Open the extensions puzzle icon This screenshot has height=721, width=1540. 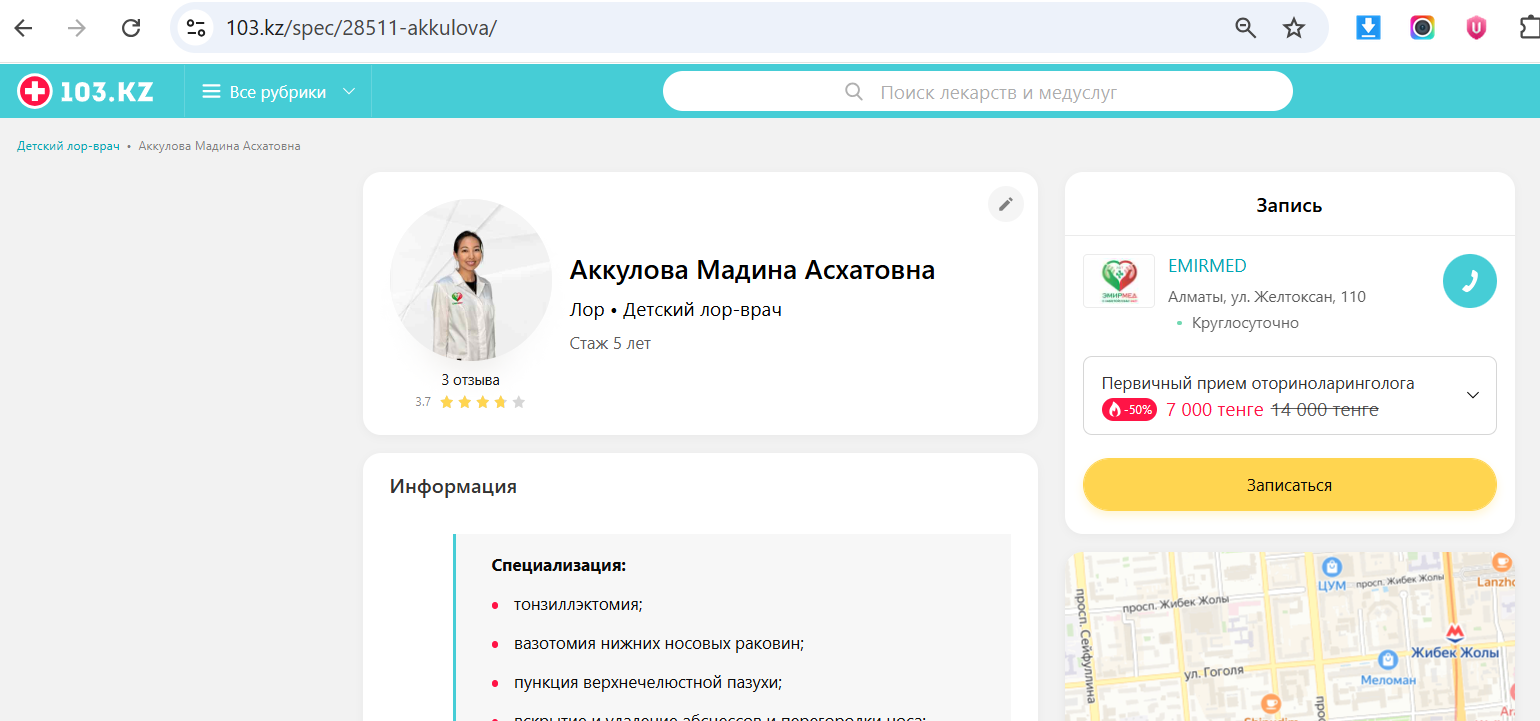point(1529,28)
